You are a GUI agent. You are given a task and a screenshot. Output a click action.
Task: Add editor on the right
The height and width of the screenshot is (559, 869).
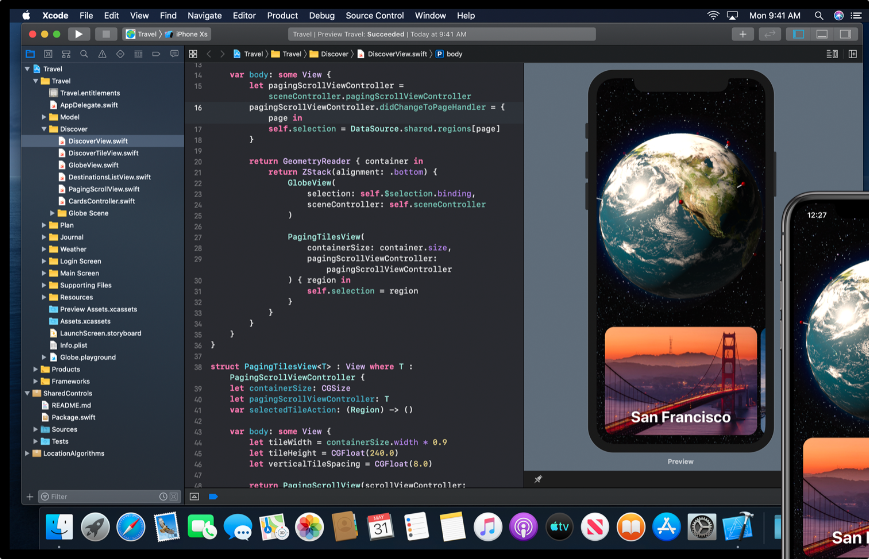(853, 54)
